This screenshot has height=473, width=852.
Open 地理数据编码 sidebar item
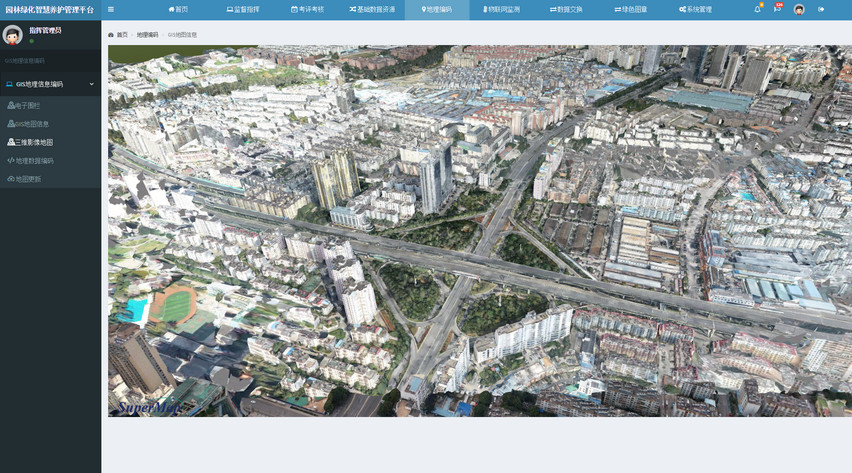(x=34, y=160)
